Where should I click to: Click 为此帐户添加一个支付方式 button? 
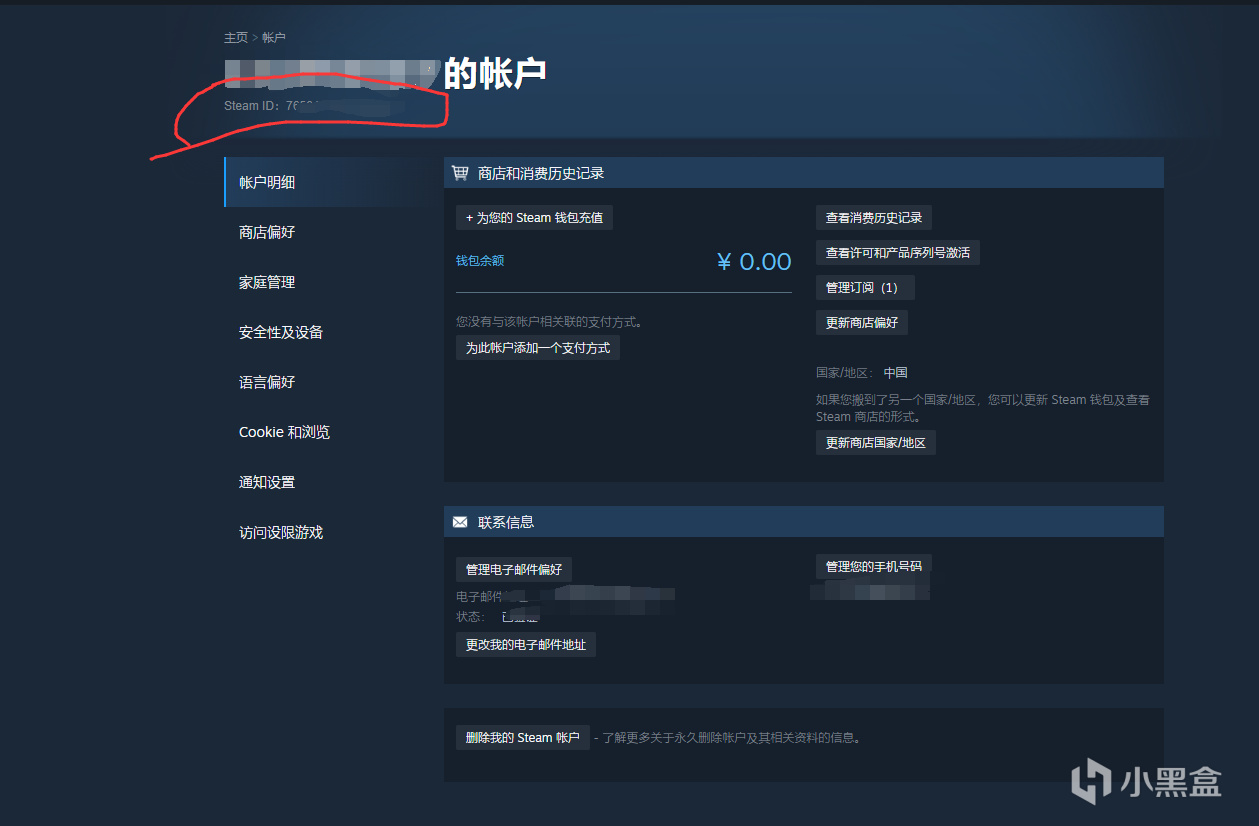(x=538, y=348)
